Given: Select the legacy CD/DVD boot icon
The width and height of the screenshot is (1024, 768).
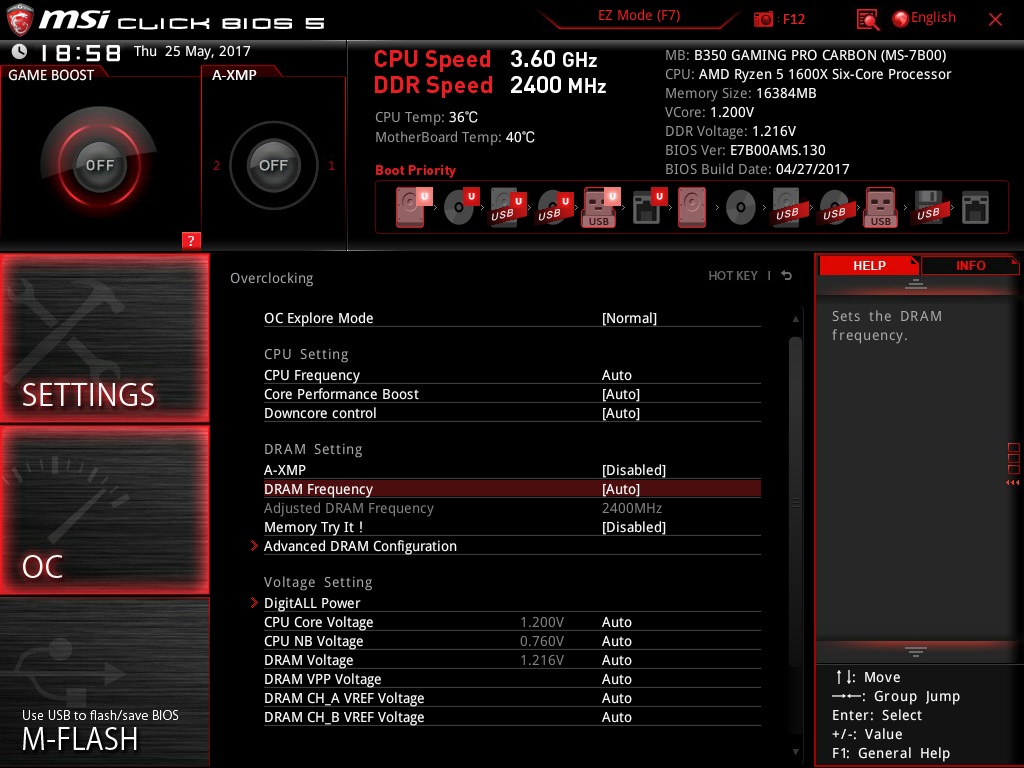Looking at the screenshot, I should (x=741, y=208).
